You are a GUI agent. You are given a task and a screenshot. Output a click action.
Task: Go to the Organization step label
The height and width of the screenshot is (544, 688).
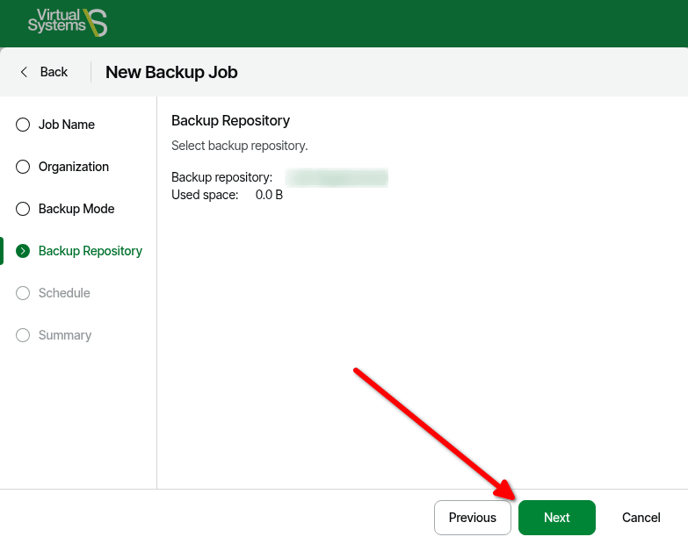click(x=73, y=167)
